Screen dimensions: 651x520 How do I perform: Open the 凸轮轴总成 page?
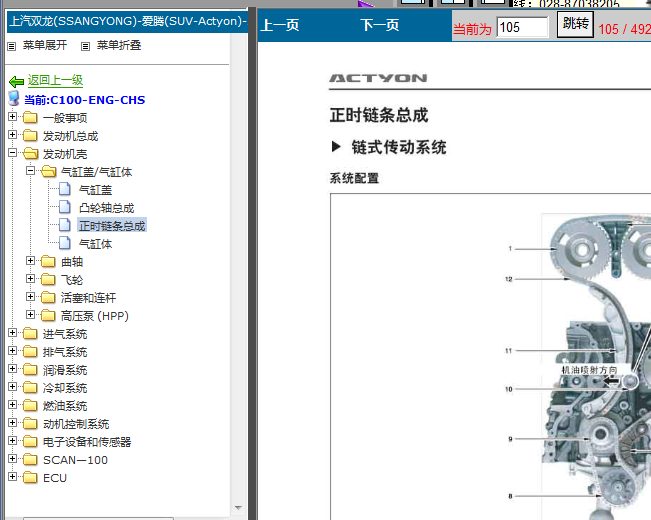click(x=106, y=208)
